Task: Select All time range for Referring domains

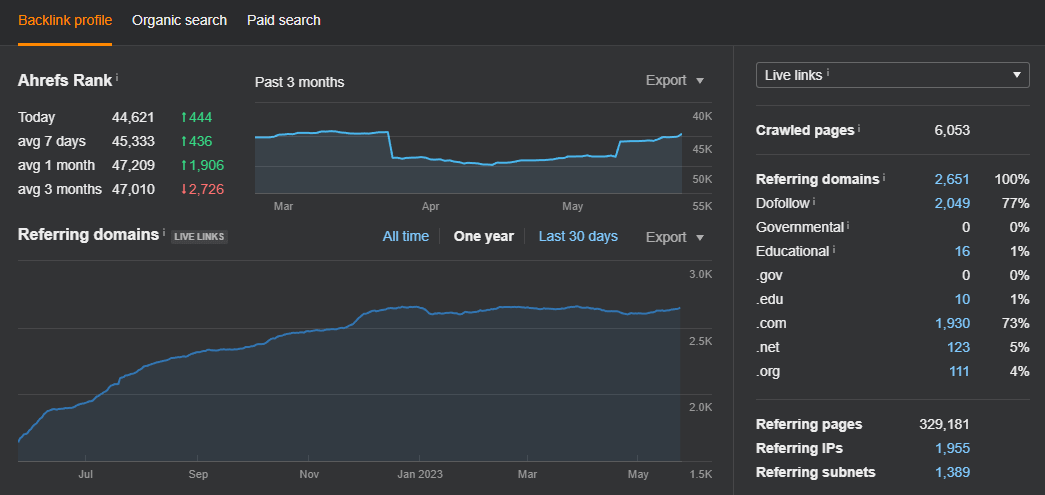Action: (406, 237)
